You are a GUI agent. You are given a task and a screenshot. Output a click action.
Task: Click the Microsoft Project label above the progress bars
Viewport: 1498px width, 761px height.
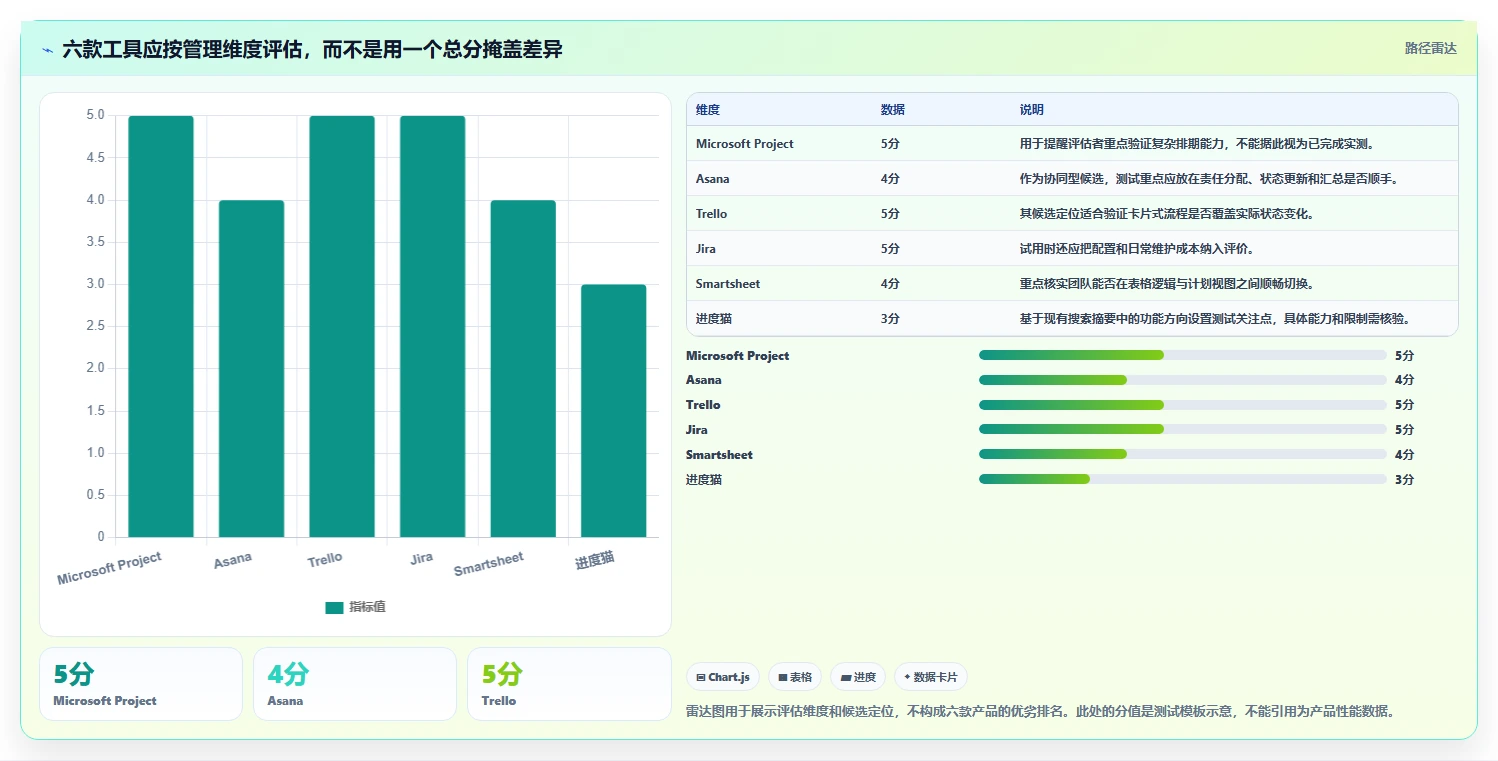[x=737, y=355]
